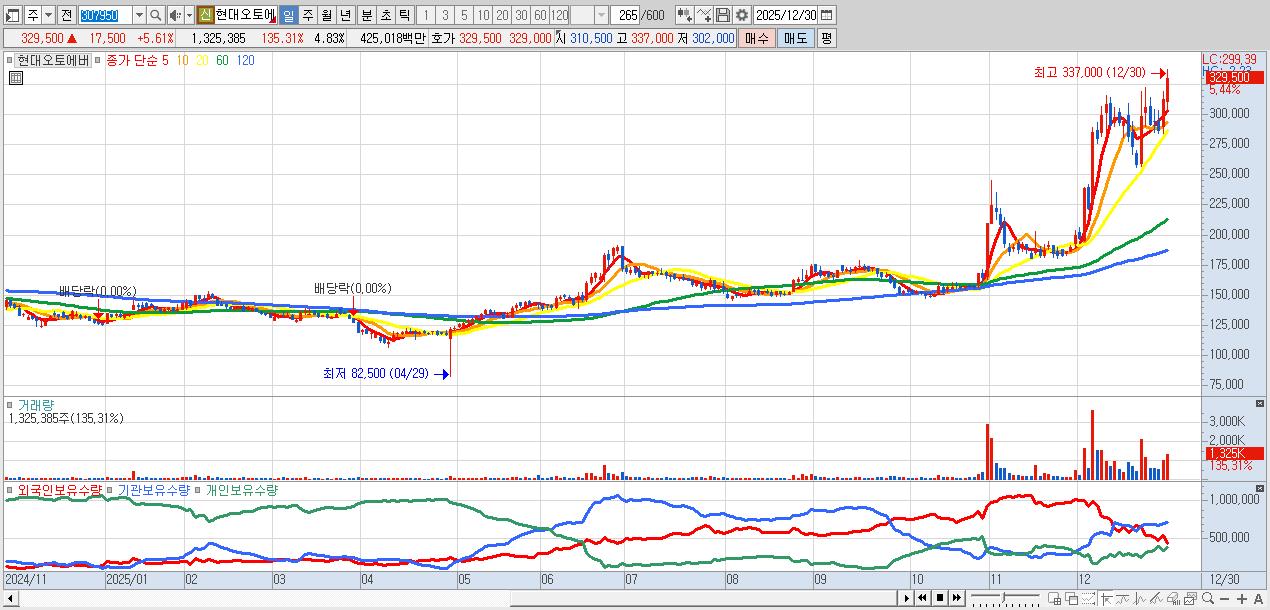Click the magnifier zoom icon at bottom right
This screenshot has height=610, width=1270.
tap(1207, 598)
